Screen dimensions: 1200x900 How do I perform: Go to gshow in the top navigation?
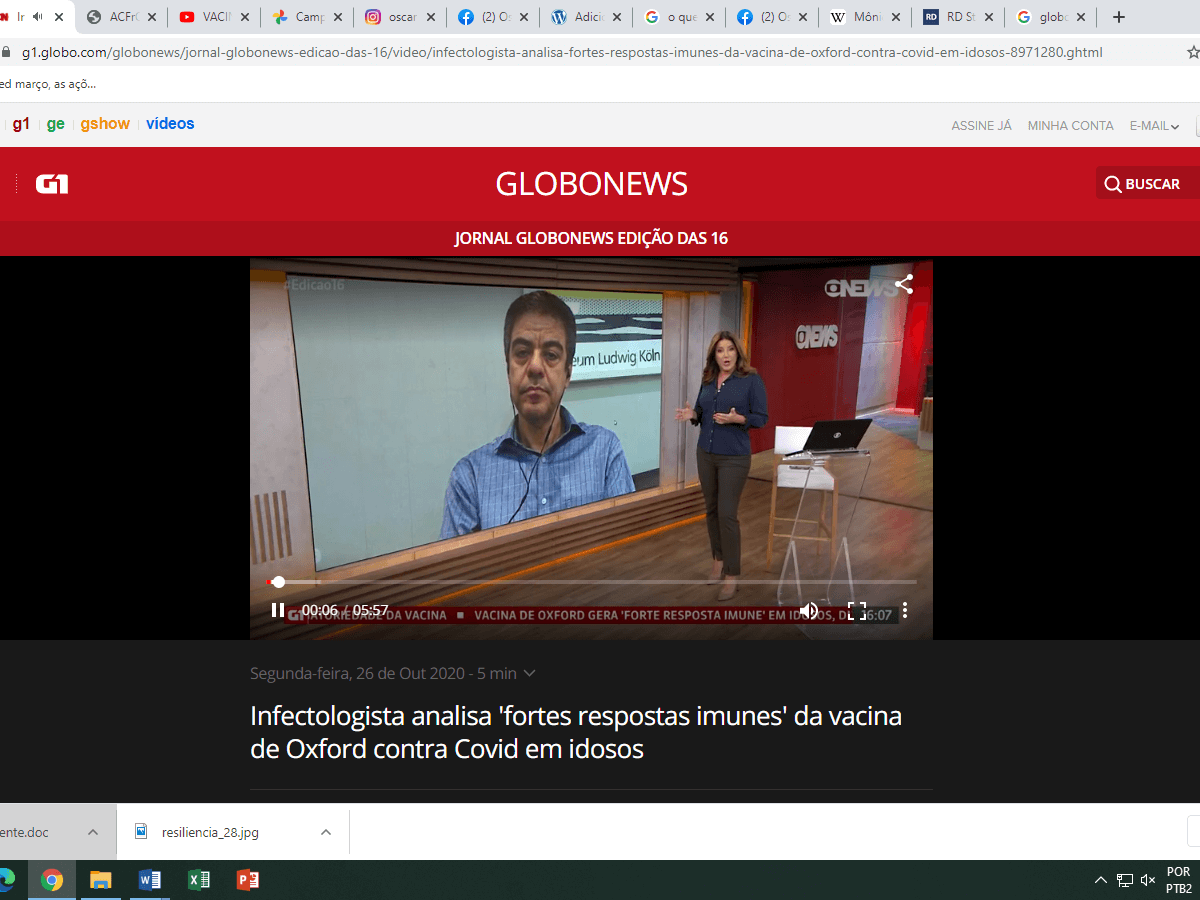[105, 124]
